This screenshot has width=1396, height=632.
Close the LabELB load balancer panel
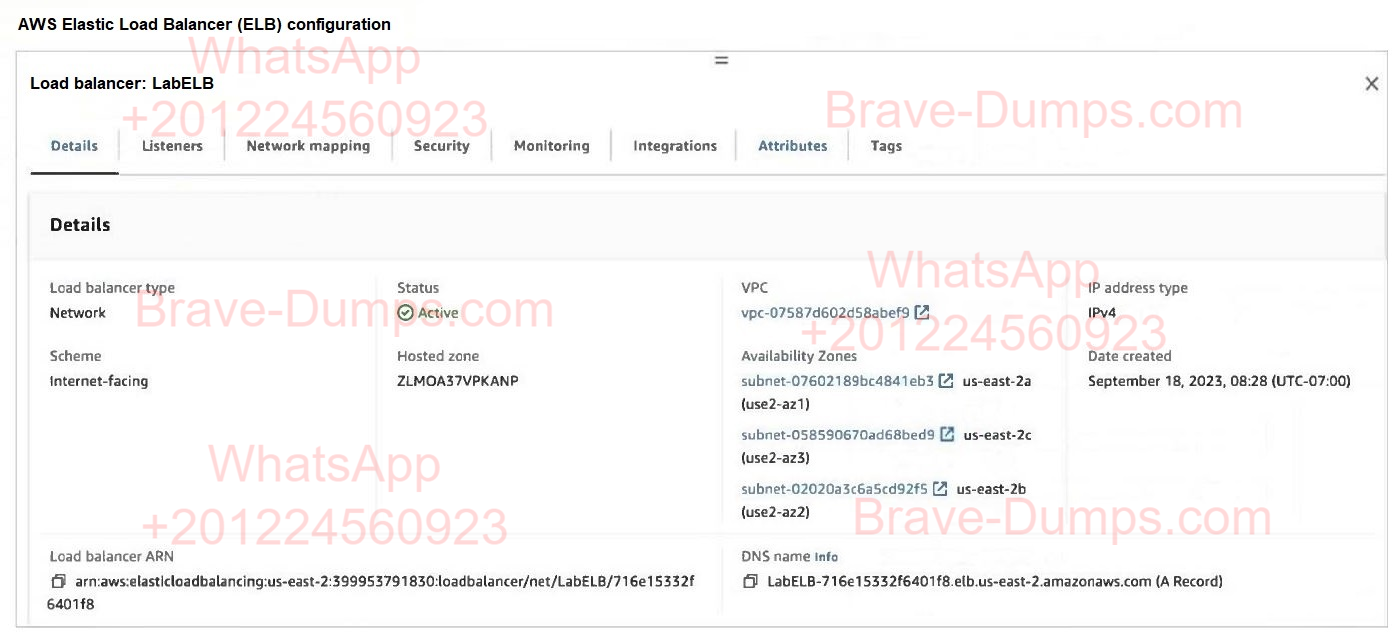(1371, 84)
